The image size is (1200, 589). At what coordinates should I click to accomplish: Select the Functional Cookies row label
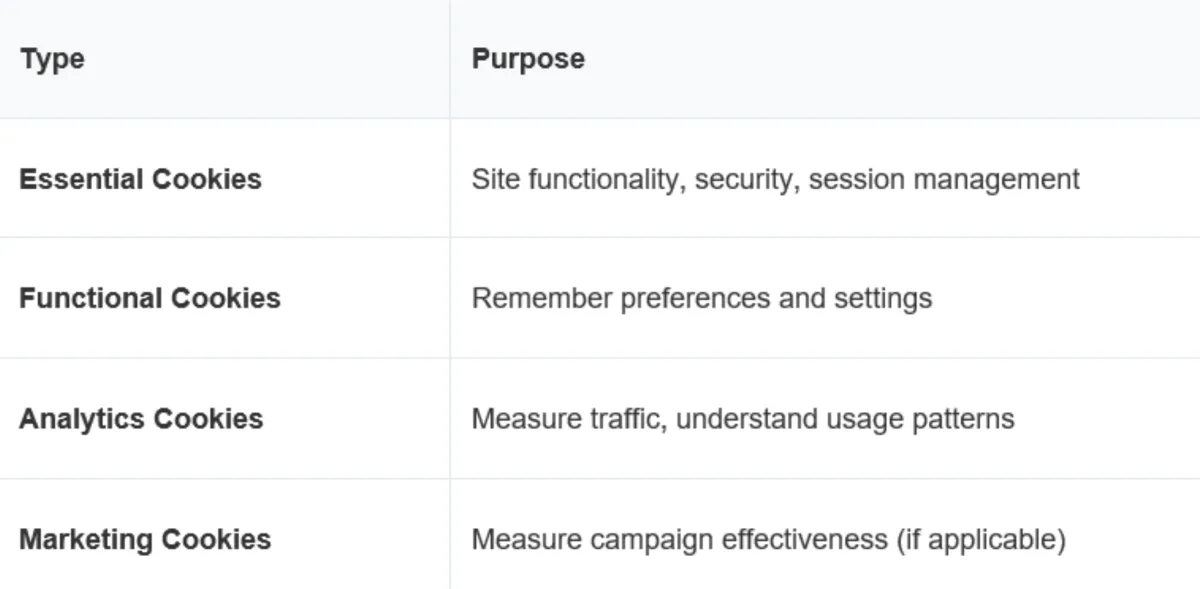pyautogui.click(x=150, y=298)
